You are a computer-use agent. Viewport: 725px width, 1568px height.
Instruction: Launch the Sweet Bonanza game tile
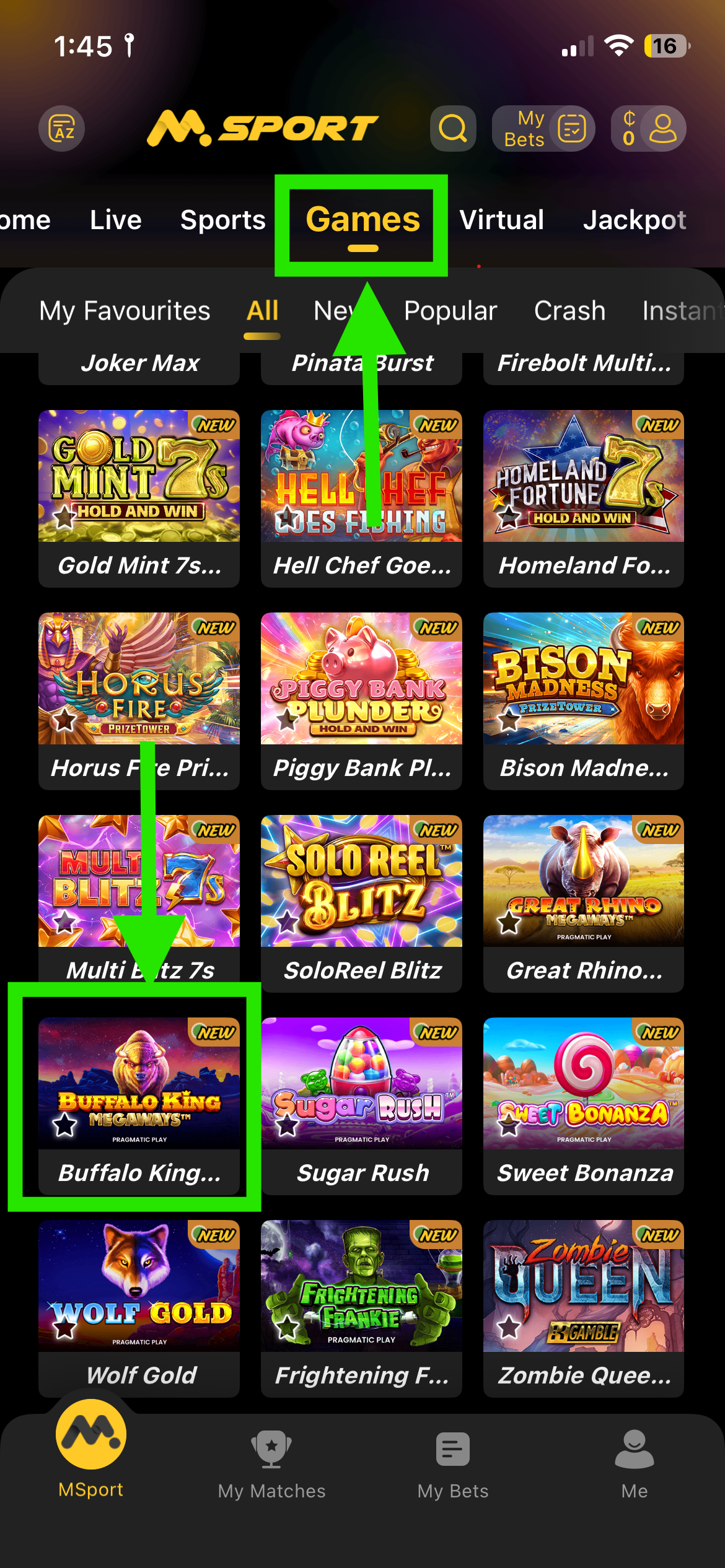coord(584,1105)
